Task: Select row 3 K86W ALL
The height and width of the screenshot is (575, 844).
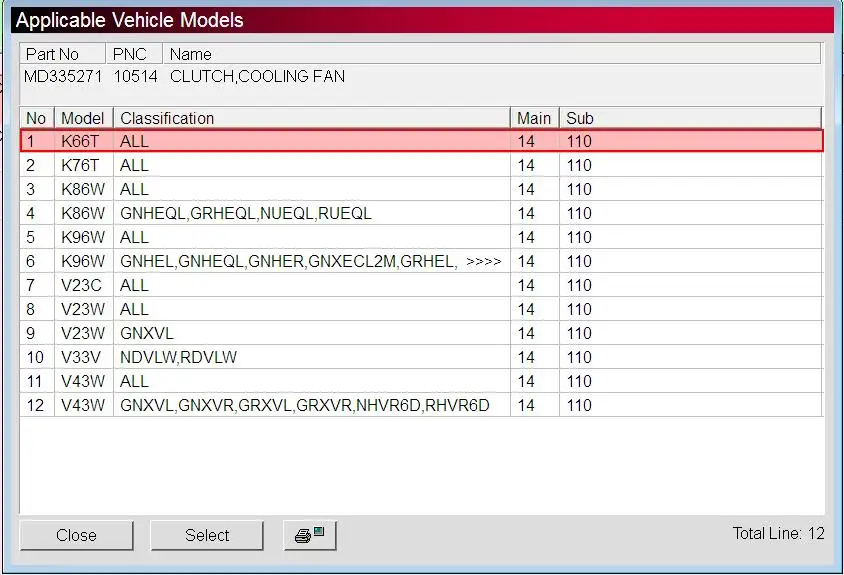Action: pyautogui.click(x=421, y=189)
